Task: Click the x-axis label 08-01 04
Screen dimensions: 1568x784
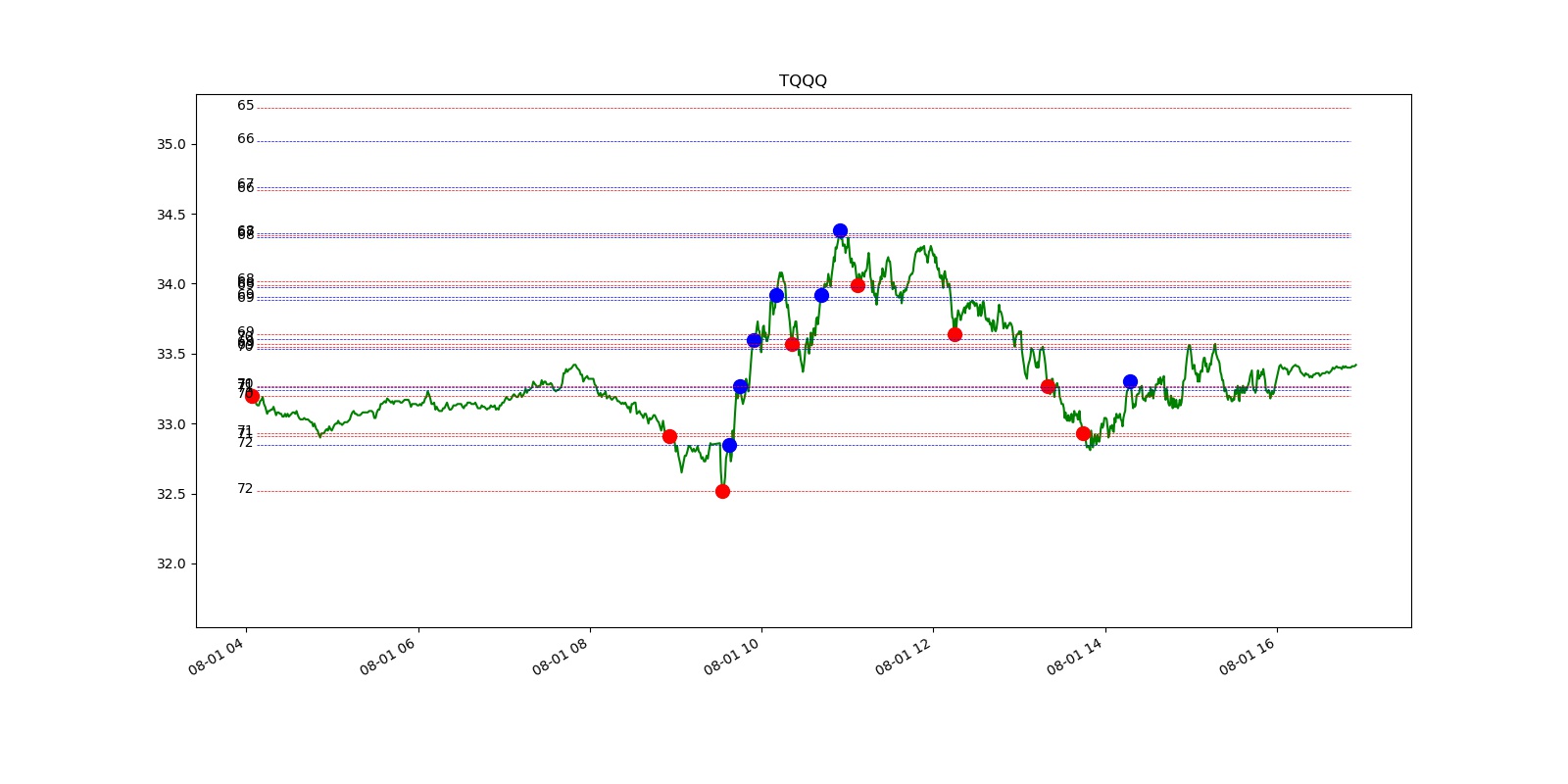Action: 216,657
